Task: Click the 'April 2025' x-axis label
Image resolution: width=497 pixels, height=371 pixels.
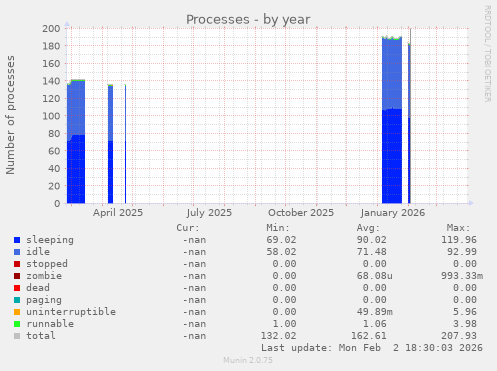Action: coord(118,213)
